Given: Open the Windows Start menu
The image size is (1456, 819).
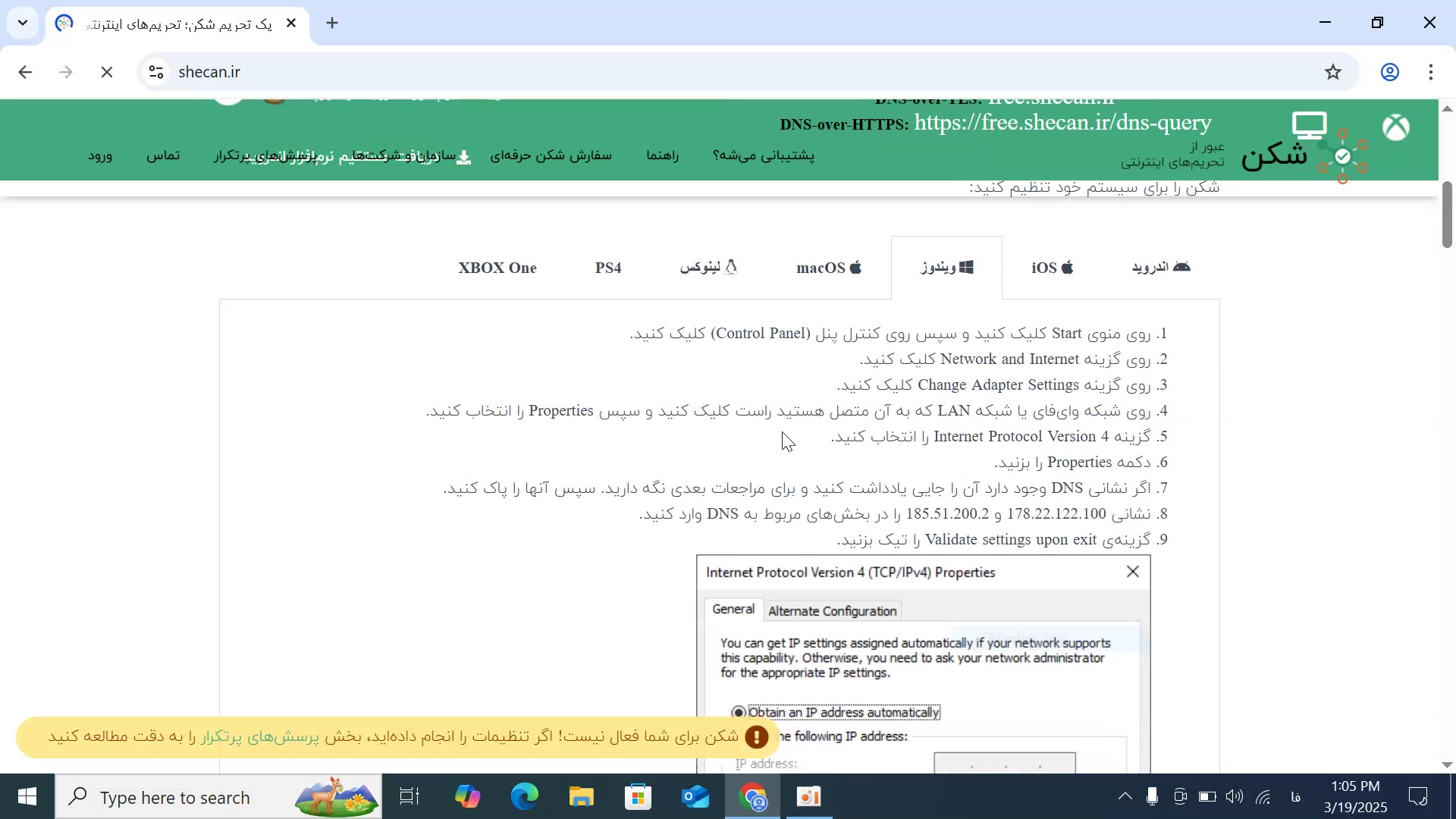Looking at the screenshot, I should pos(27,797).
